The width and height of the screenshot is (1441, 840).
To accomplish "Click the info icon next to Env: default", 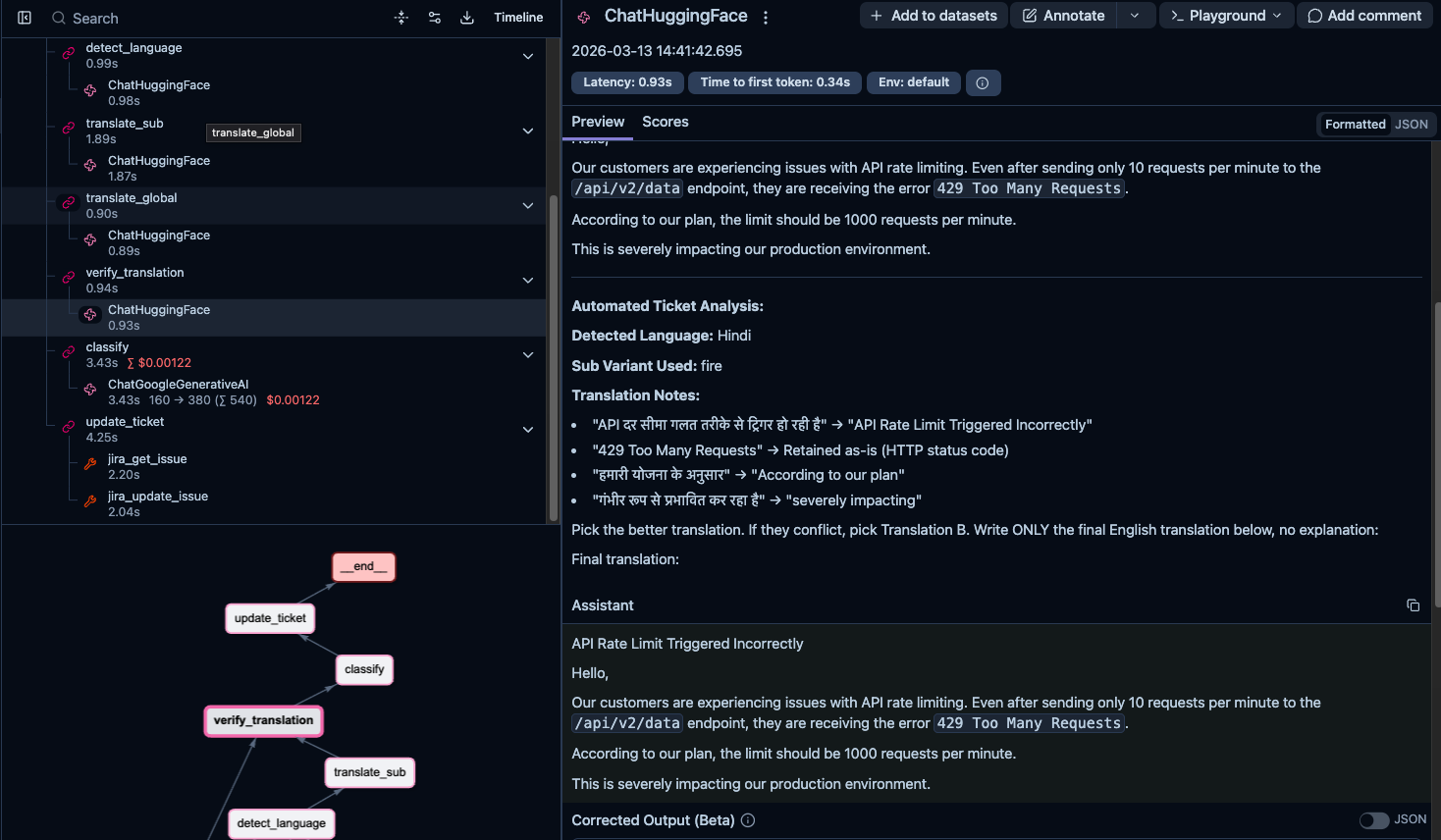I will (x=983, y=82).
